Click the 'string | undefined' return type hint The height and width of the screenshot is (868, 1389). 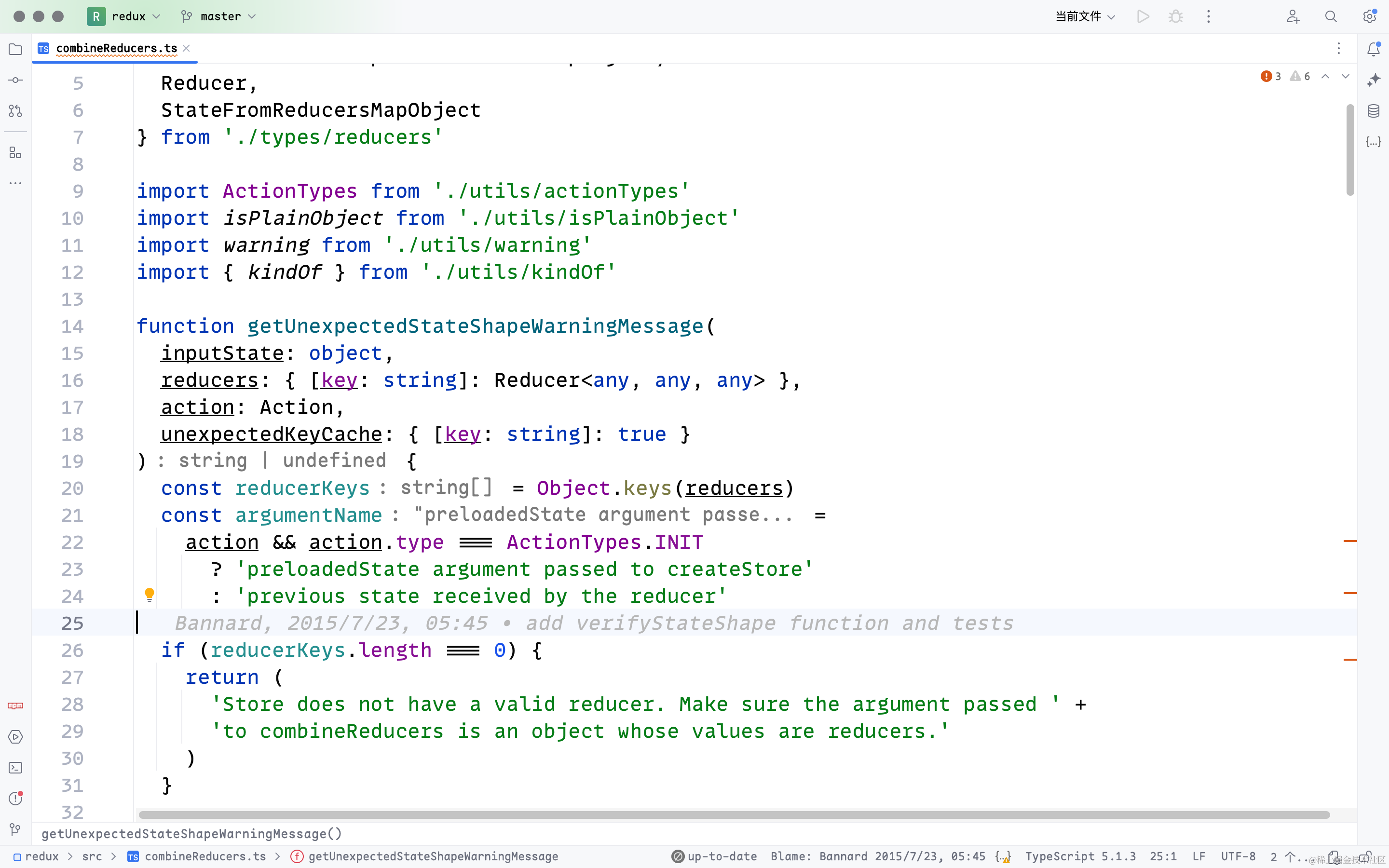click(x=283, y=461)
